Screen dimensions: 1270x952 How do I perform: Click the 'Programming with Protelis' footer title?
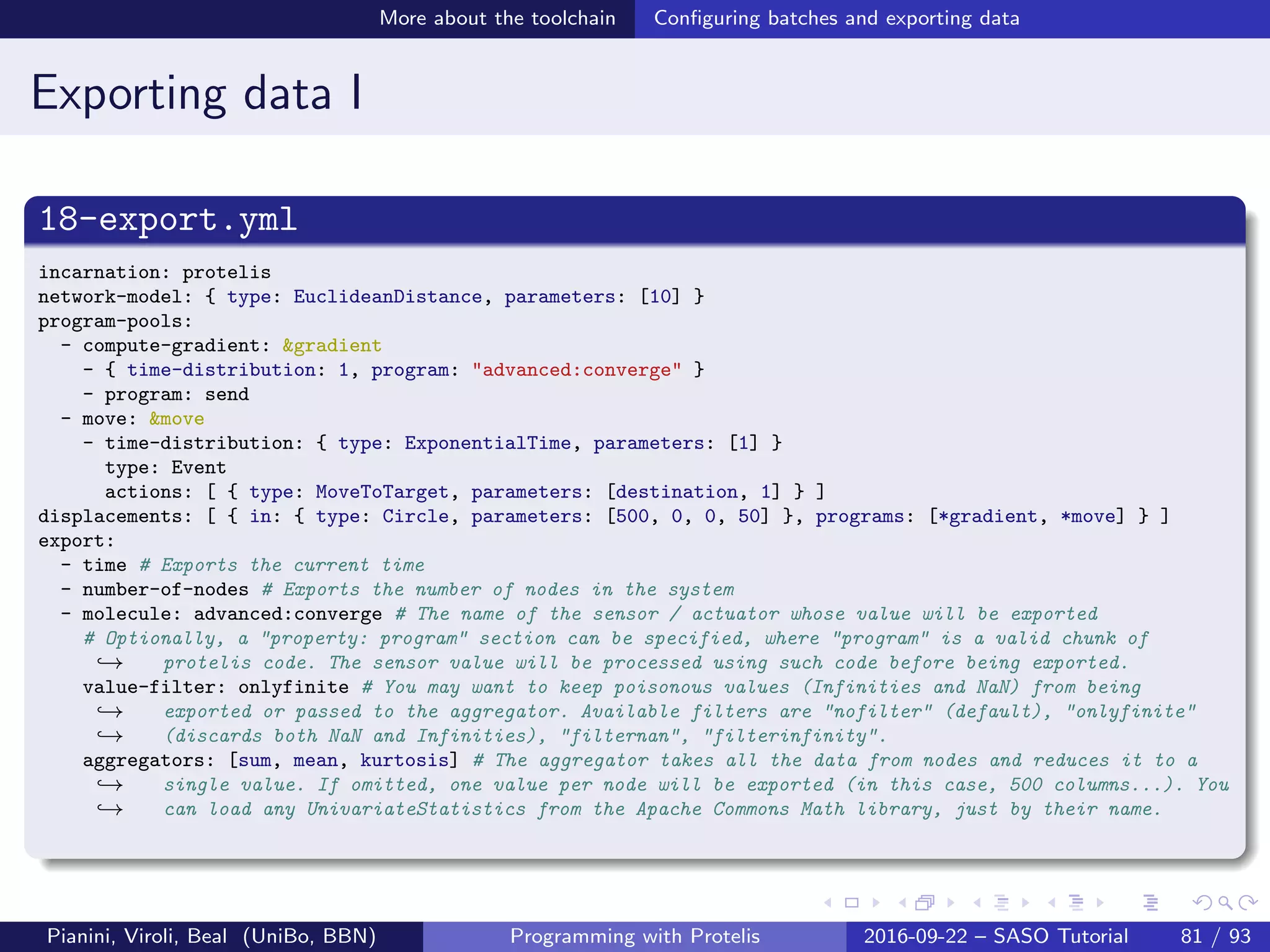point(634,936)
